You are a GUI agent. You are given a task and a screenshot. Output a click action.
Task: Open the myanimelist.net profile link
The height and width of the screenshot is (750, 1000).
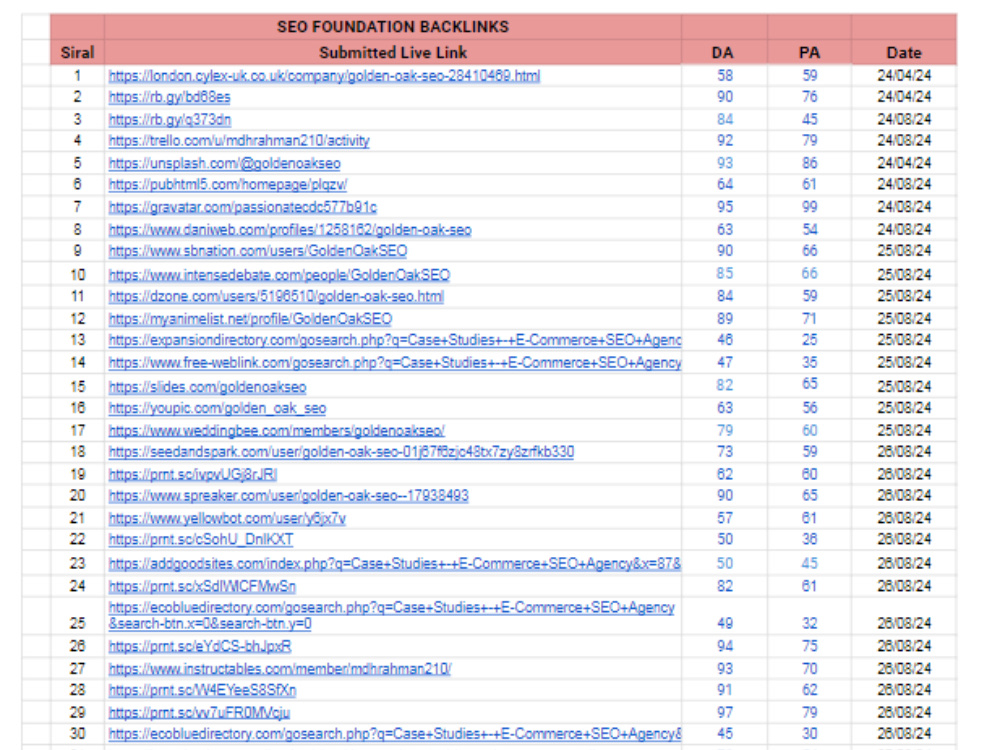tap(250, 319)
